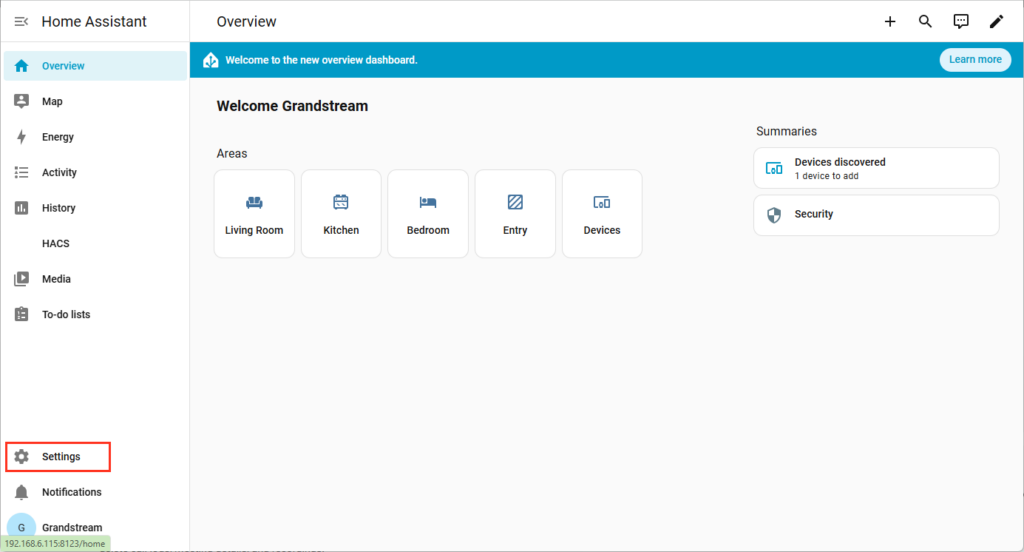Image resolution: width=1024 pixels, height=552 pixels.
Task: Collapse the sidebar with the menu icon
Action: pyautogui.click(x=22, y=22)
